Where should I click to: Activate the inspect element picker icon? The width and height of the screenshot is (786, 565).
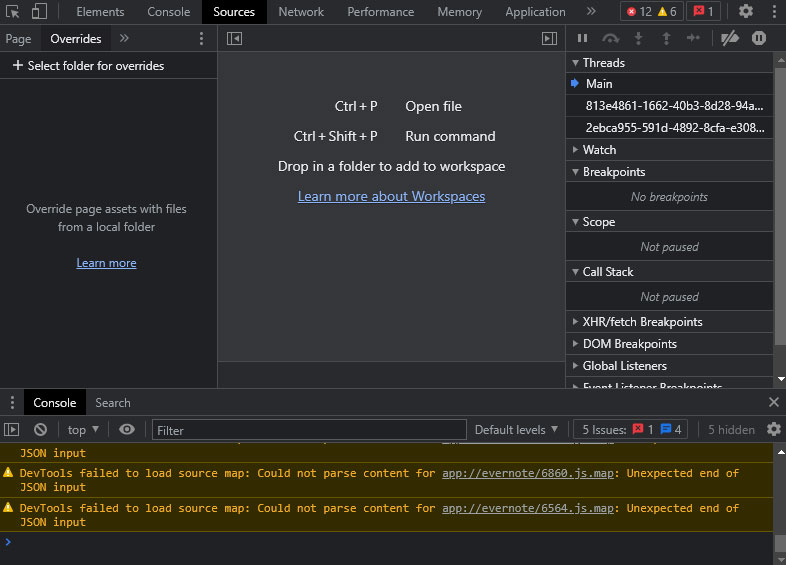click(x=13, y=12)
